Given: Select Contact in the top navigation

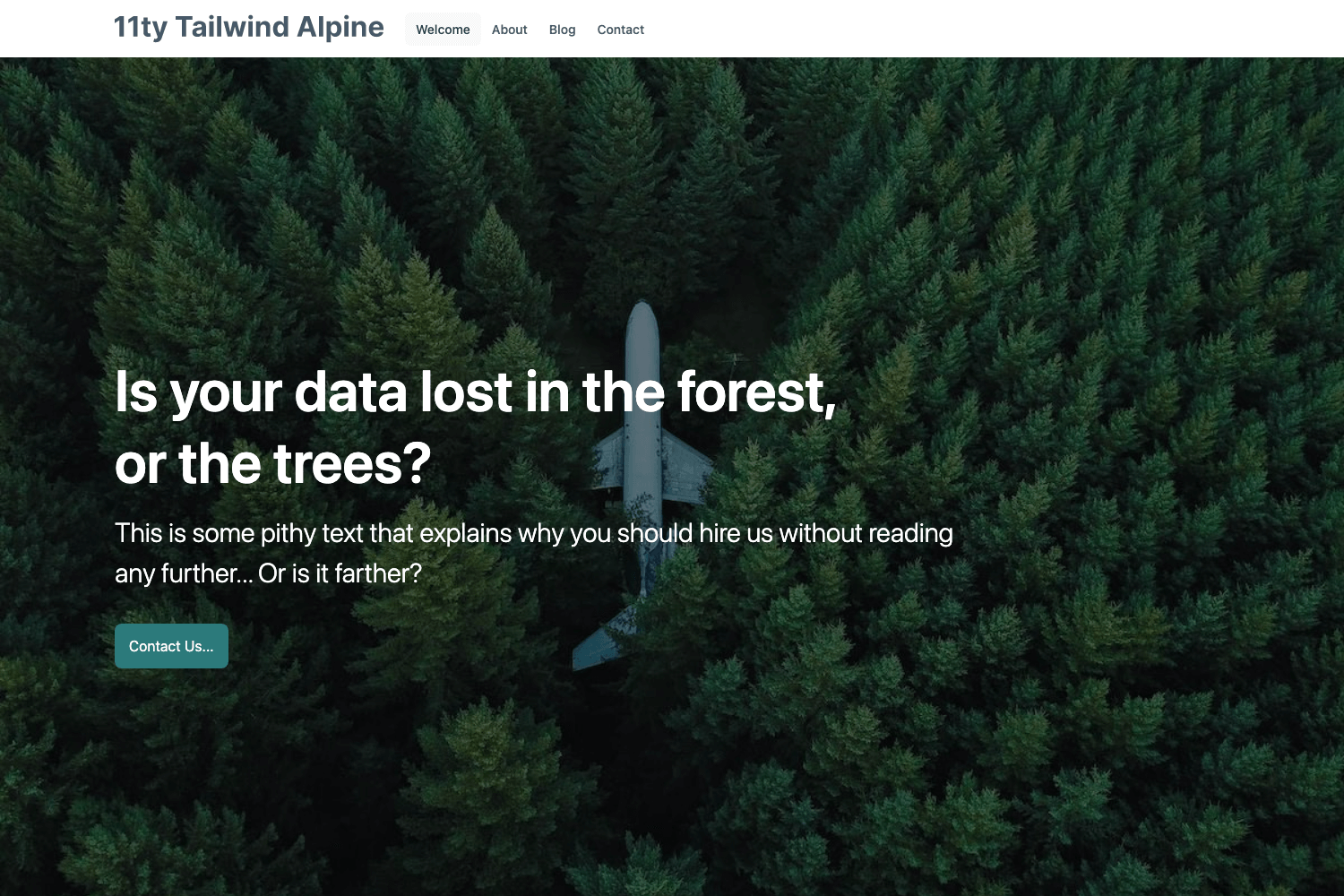Looking at the screenshot, I should coord(620,30).
